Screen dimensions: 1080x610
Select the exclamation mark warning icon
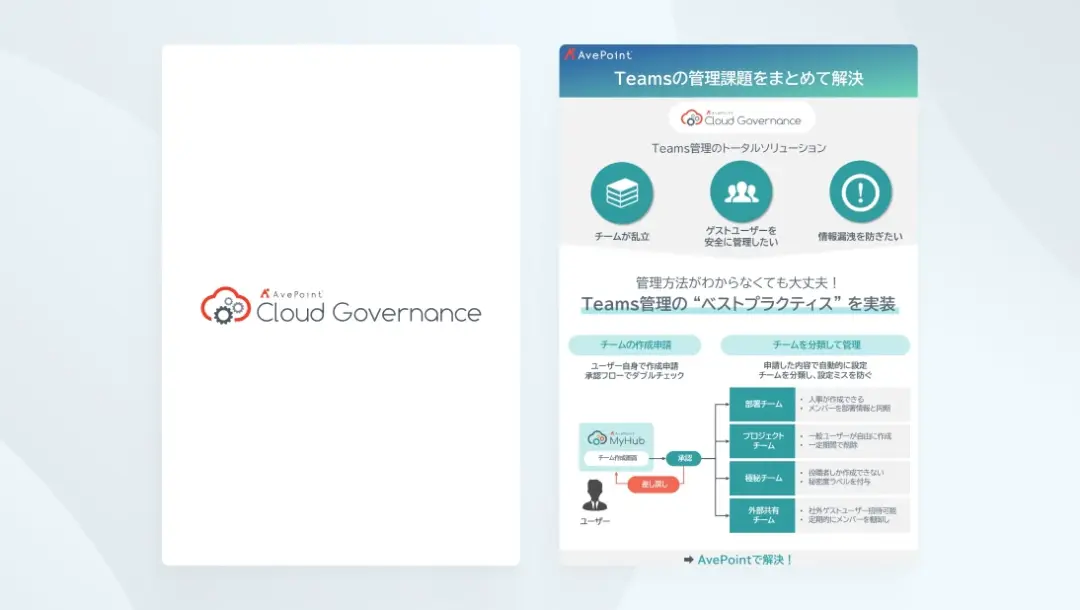click(x=860, y=192)
